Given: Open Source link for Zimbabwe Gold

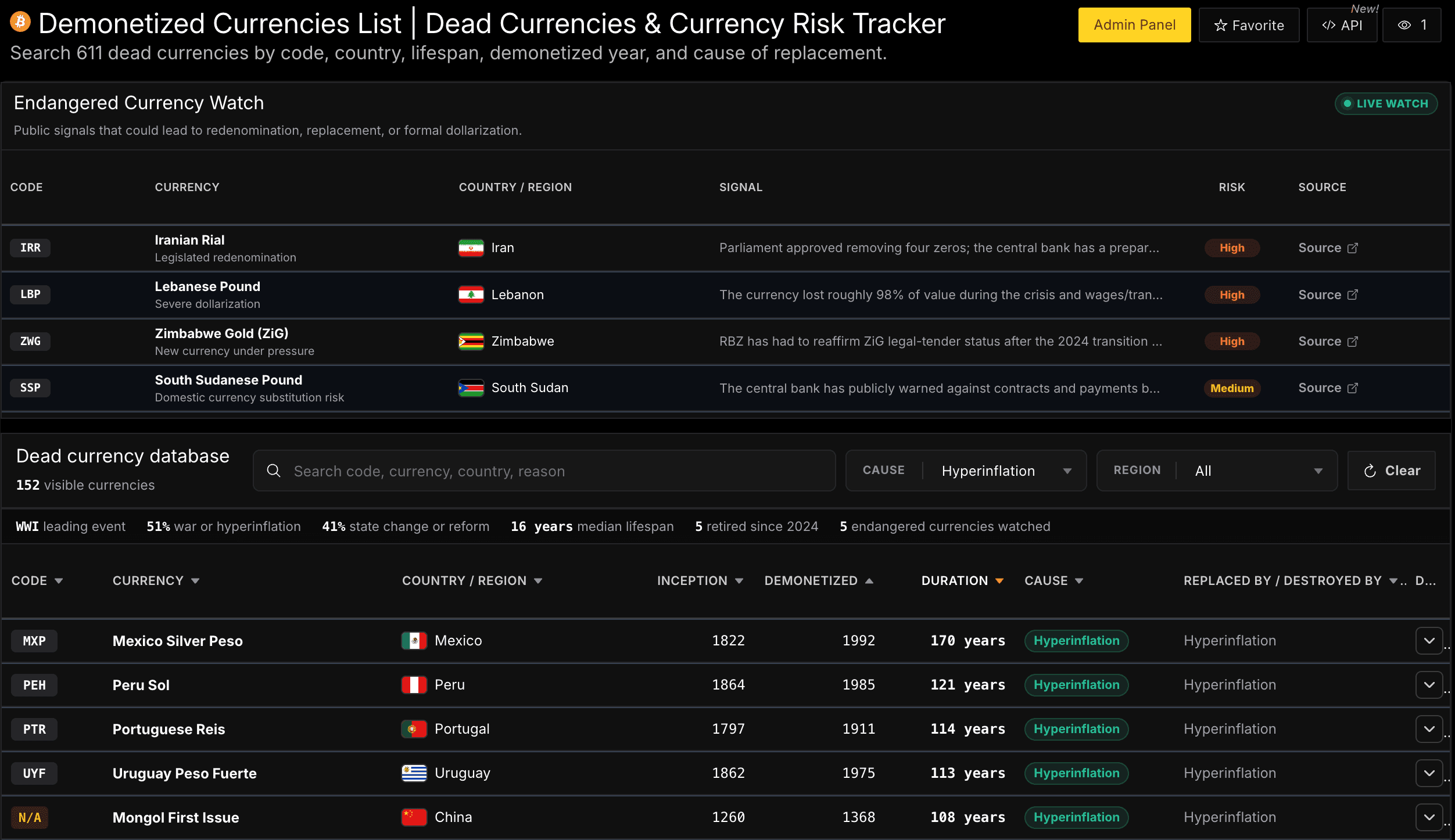Looking at the screenshot, I should (1328, 341).
